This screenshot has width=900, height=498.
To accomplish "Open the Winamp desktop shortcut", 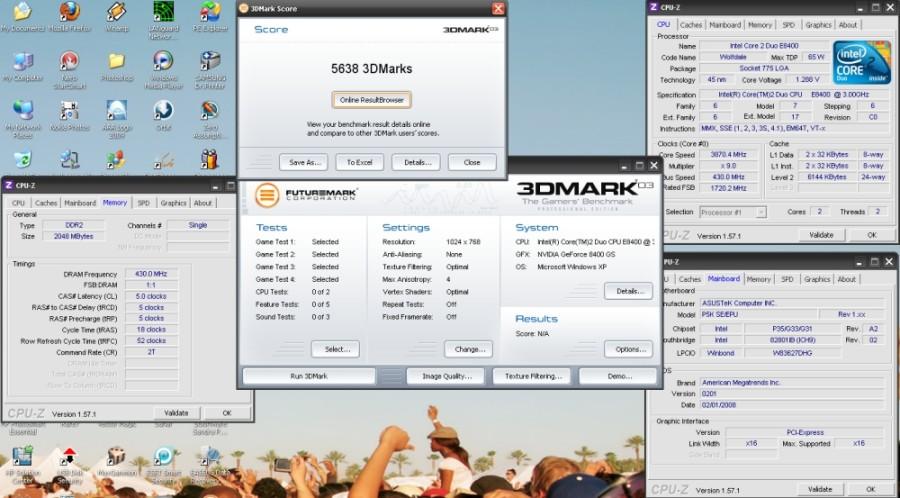I will click(x=117, y=12).
